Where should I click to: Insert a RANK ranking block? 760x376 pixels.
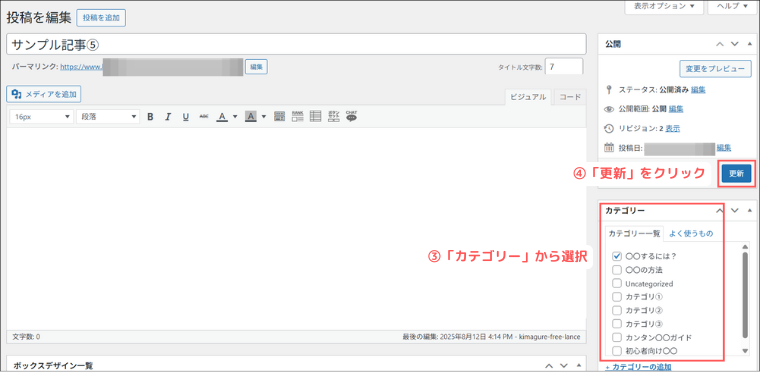tap(297, 116)
